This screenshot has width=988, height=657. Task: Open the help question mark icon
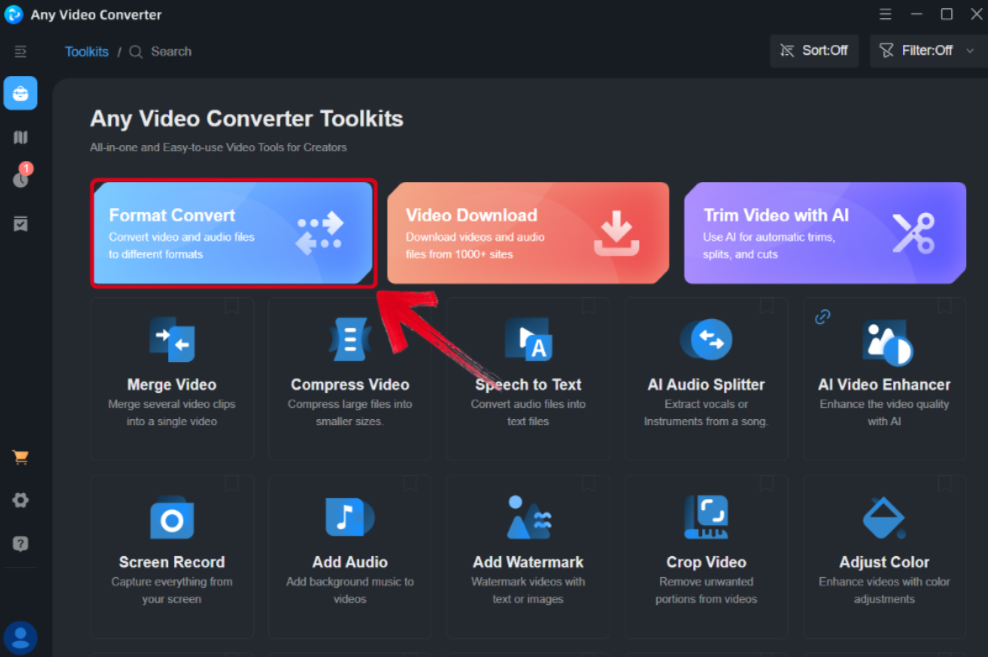click(x=20, y=544)
